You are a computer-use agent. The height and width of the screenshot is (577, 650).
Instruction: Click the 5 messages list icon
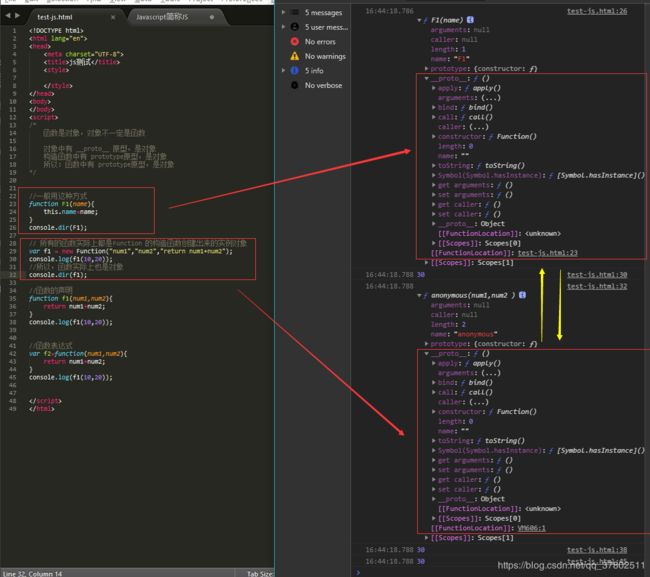(295, 12)
